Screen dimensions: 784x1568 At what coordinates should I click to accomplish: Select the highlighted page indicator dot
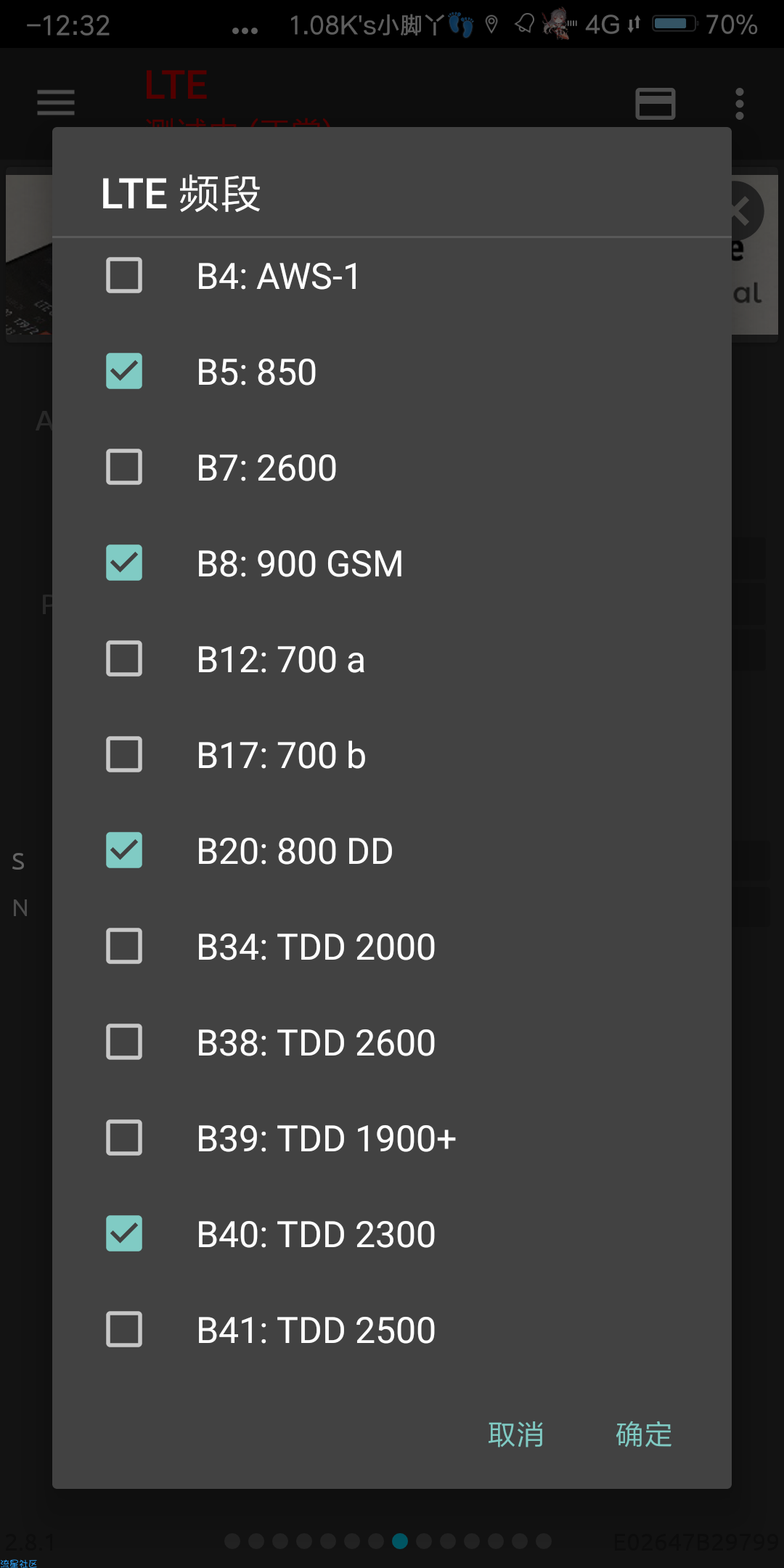[400, 1540]
